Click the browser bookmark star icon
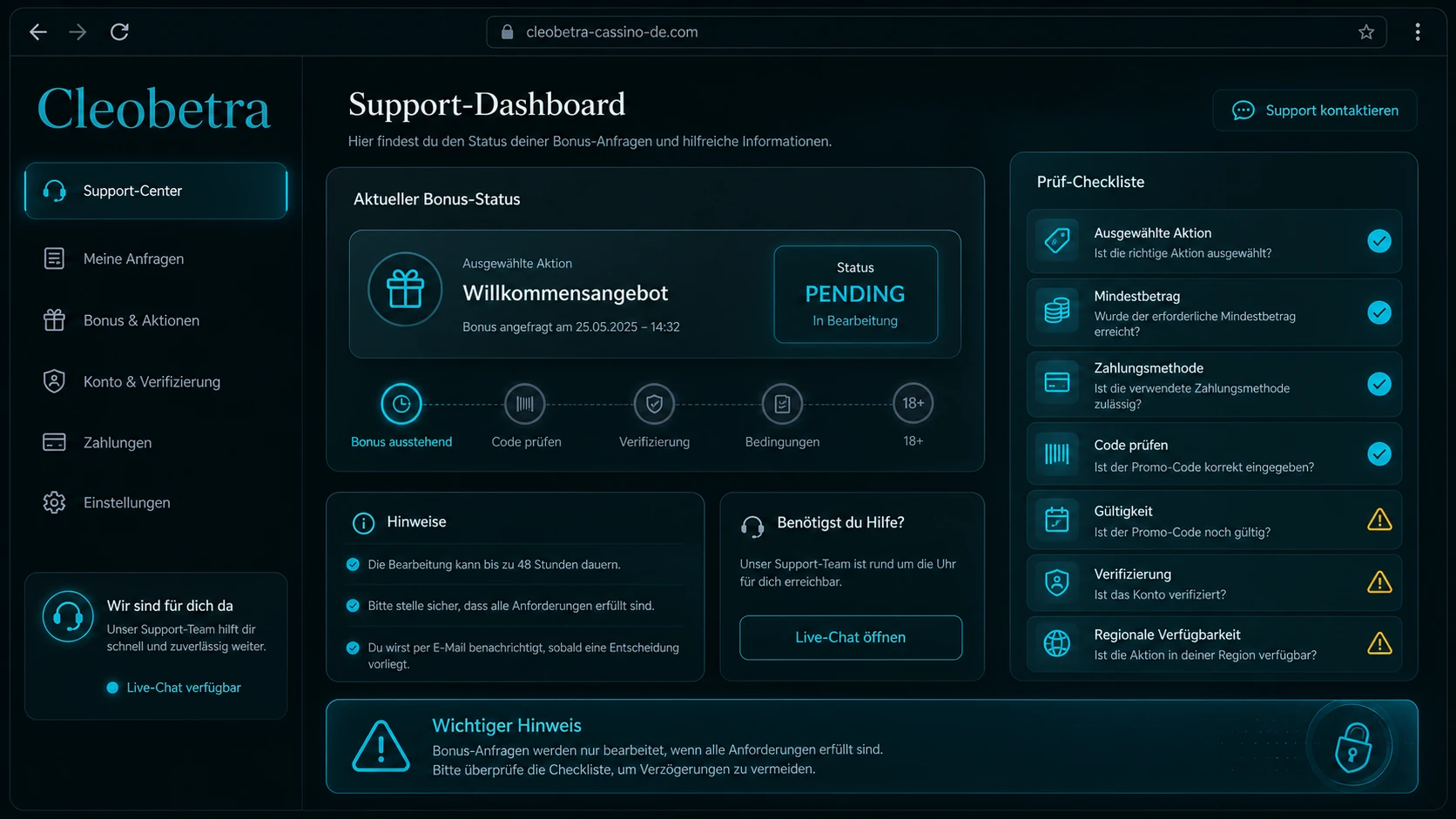The height and width of the screenshot is (819, 1456). click(x=1365, y=32)
